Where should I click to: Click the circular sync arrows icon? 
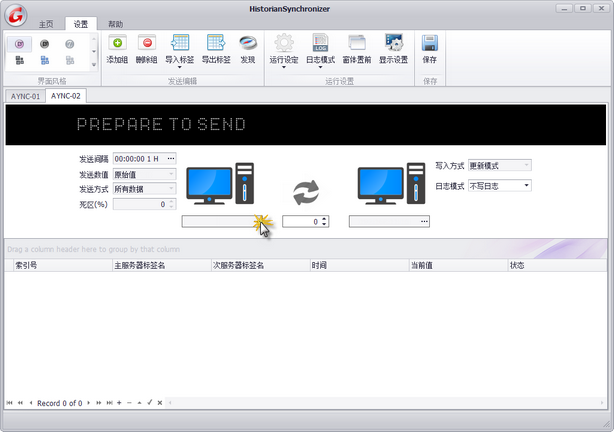pyautogui.click(x=306, y=192)
